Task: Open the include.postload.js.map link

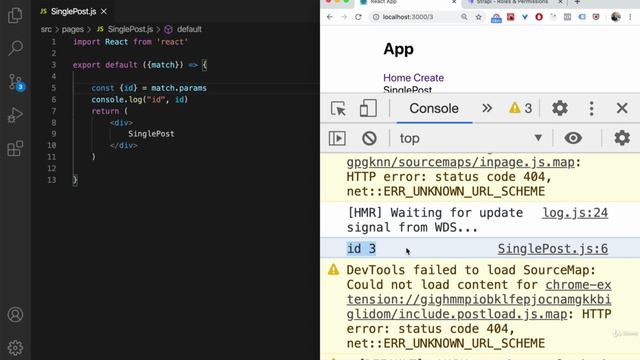Action: click(457, 314)
